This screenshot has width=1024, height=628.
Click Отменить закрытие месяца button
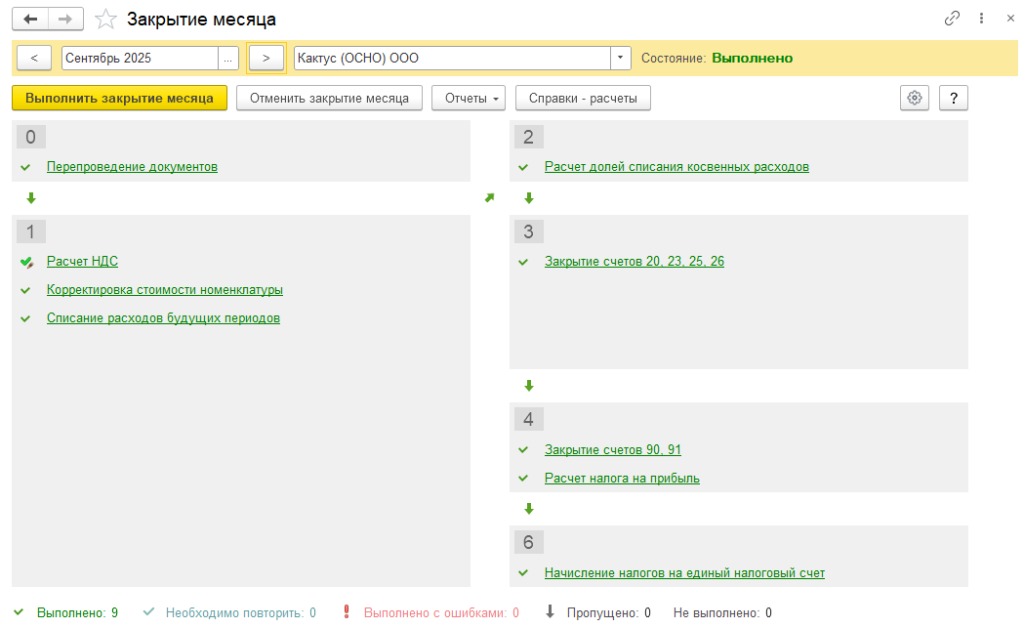(329, 98)
